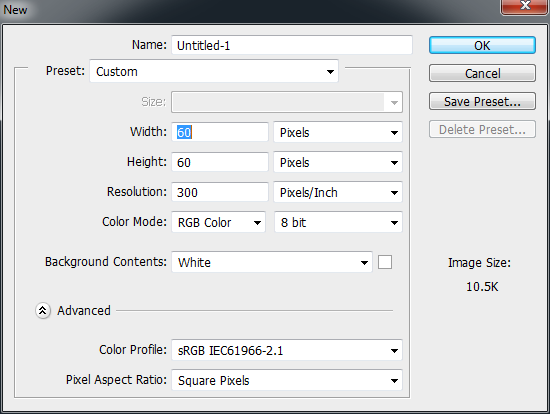Open the Resolution units Pixels/Inch dropdown
This screenshot has height=414, width=550.
pos(338,192)
